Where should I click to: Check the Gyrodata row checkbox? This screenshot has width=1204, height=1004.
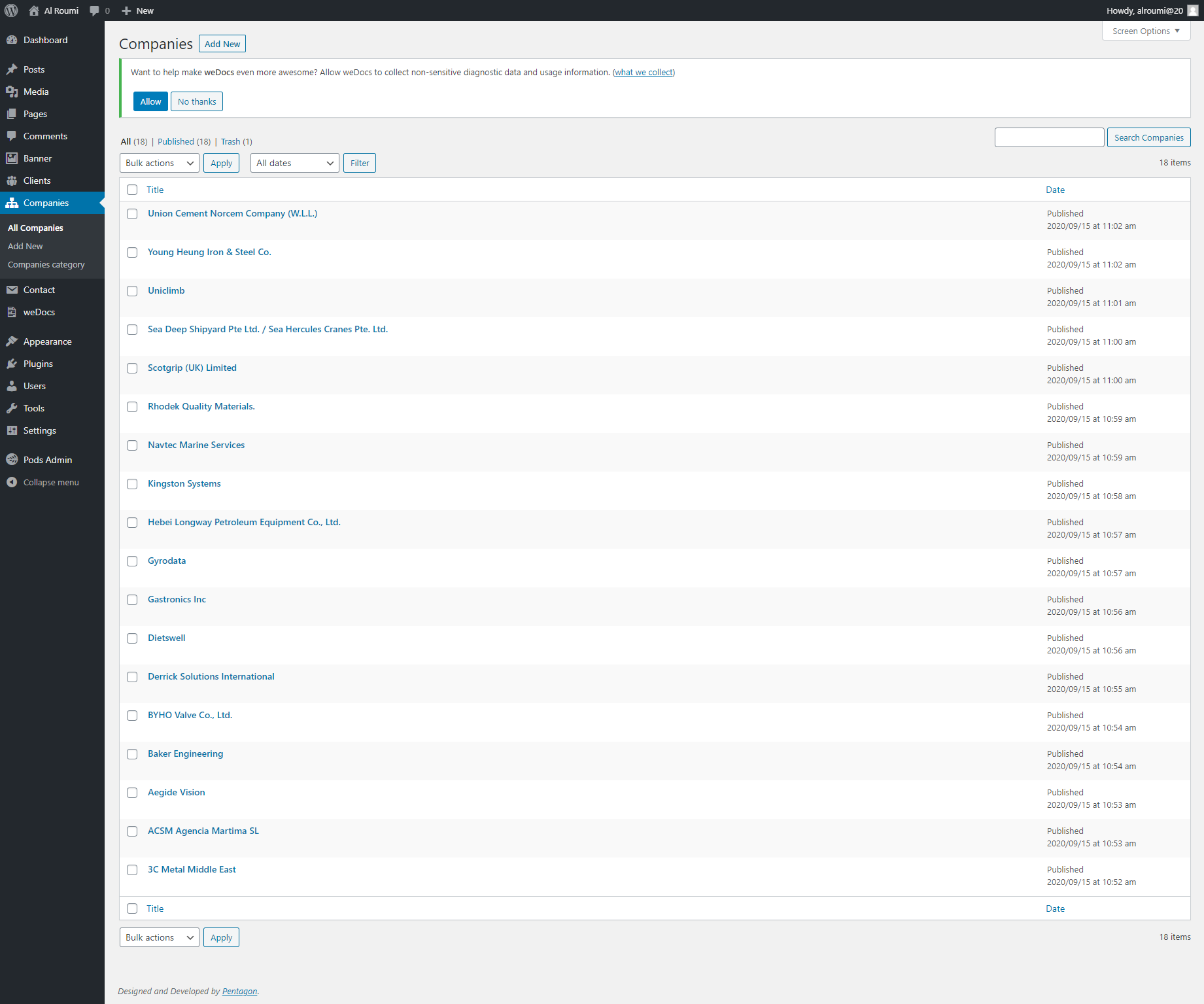[x=132, y=561]
